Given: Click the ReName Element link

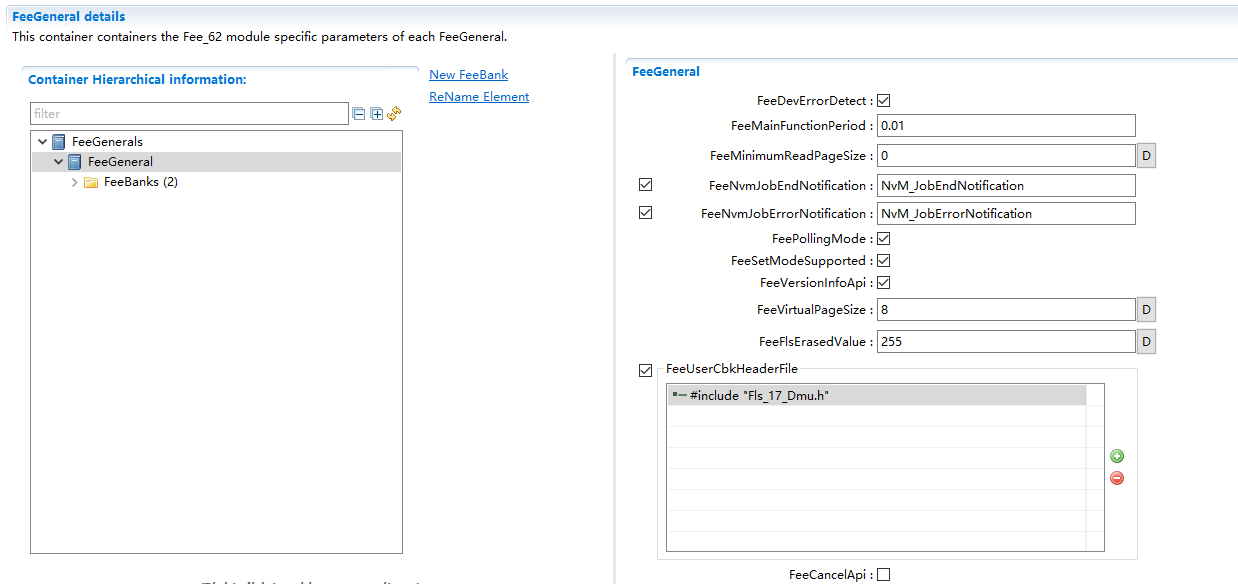Looking at the screenshot, I should 479,97.
